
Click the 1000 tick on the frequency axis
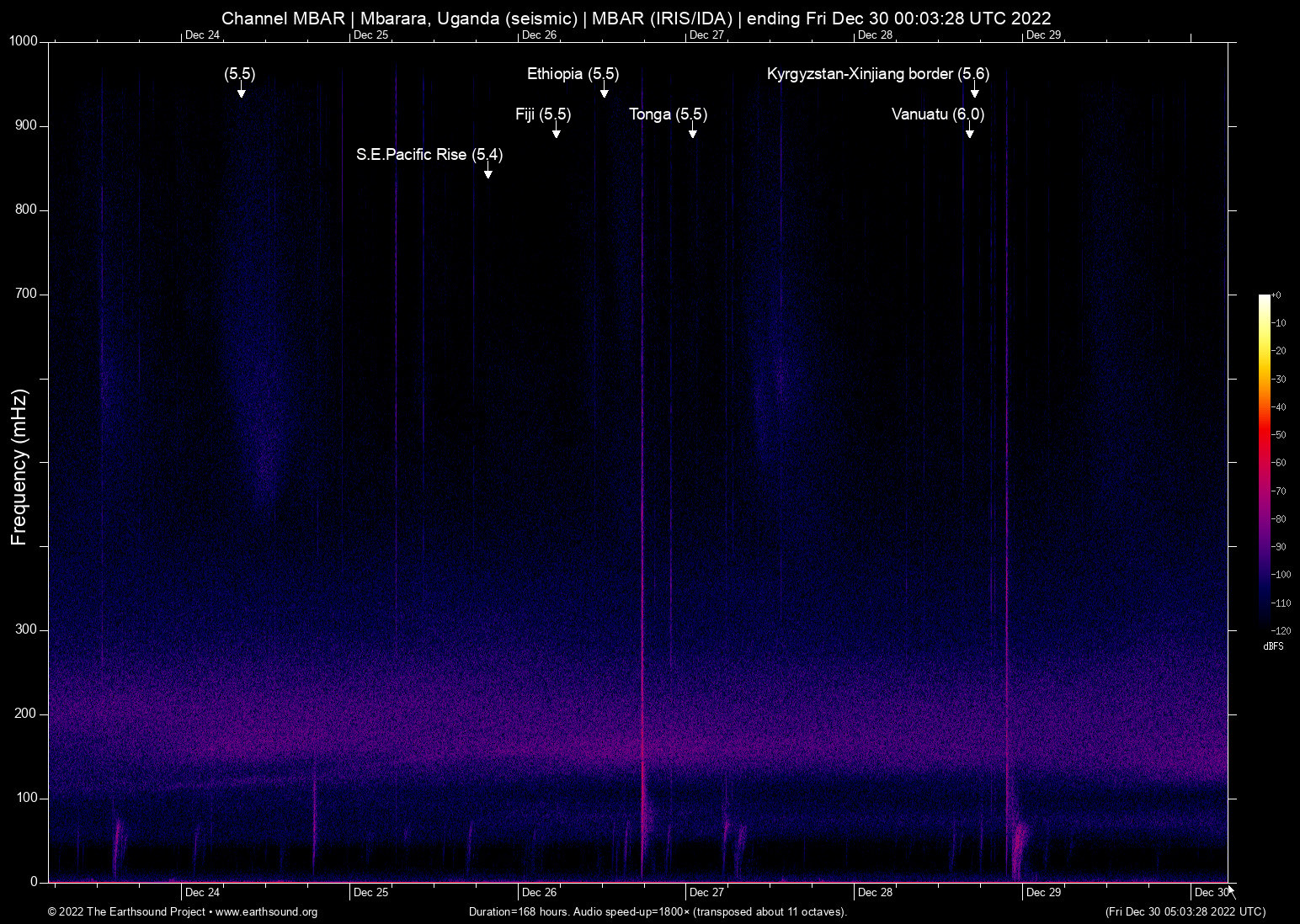coord(23,41)
